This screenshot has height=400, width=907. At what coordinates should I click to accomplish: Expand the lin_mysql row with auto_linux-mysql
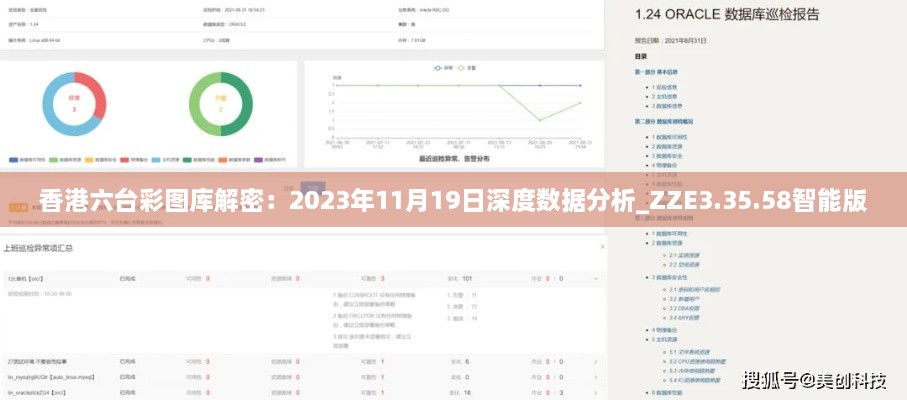tap(596, 377)
